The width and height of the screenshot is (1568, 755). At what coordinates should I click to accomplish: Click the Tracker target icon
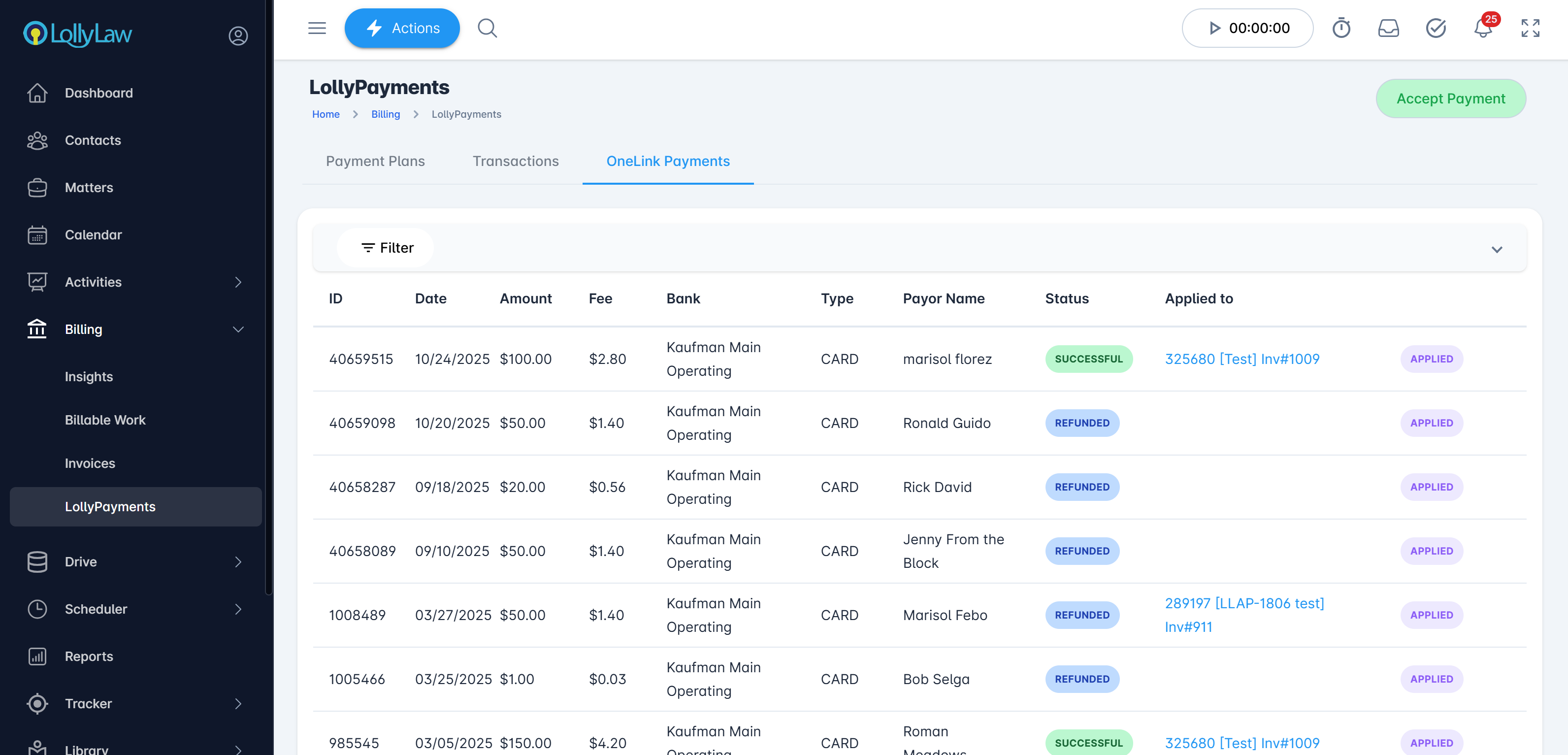[37, 703]
